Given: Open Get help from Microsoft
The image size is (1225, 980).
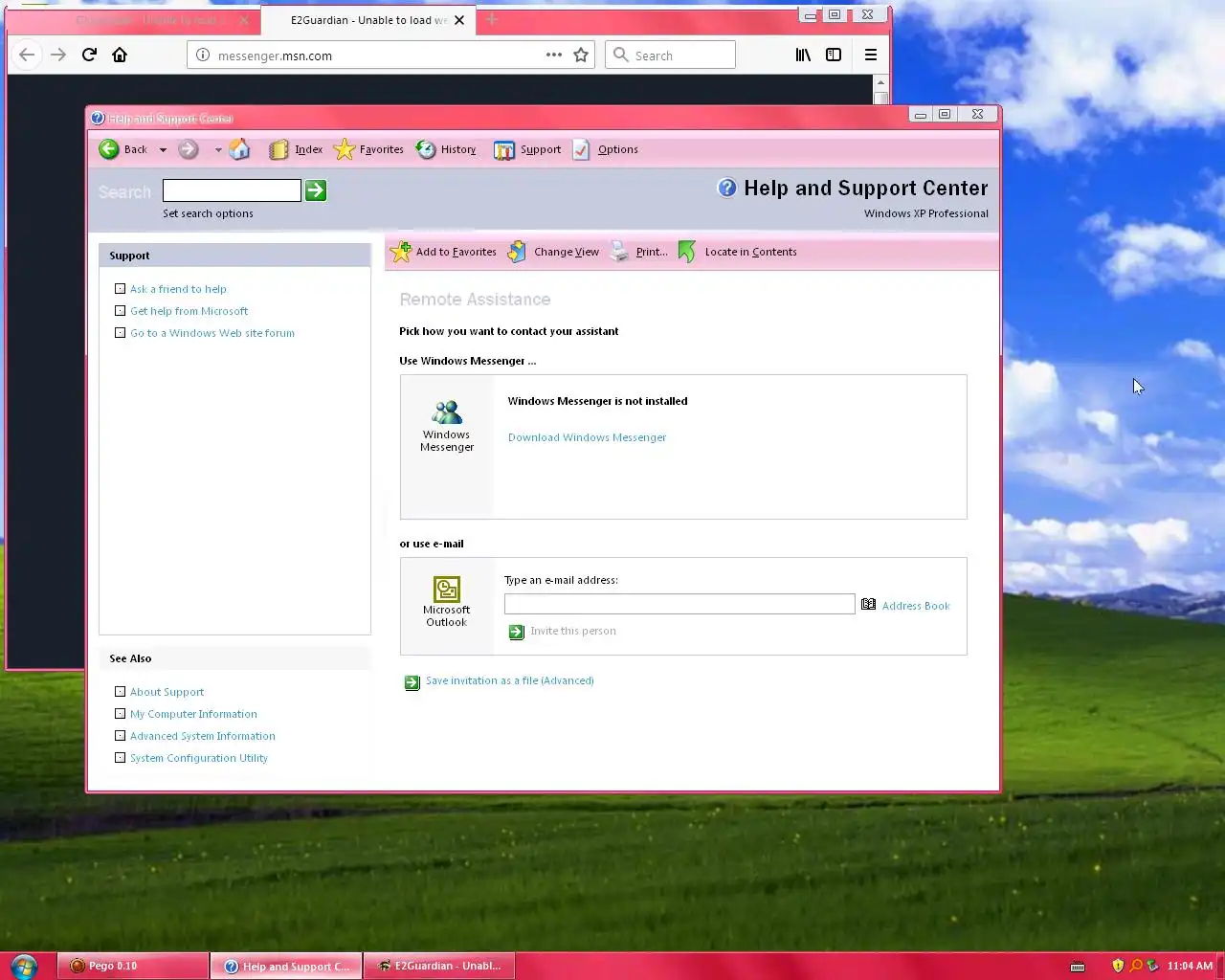Looking at the screenshot, I should tap(189, 311).
